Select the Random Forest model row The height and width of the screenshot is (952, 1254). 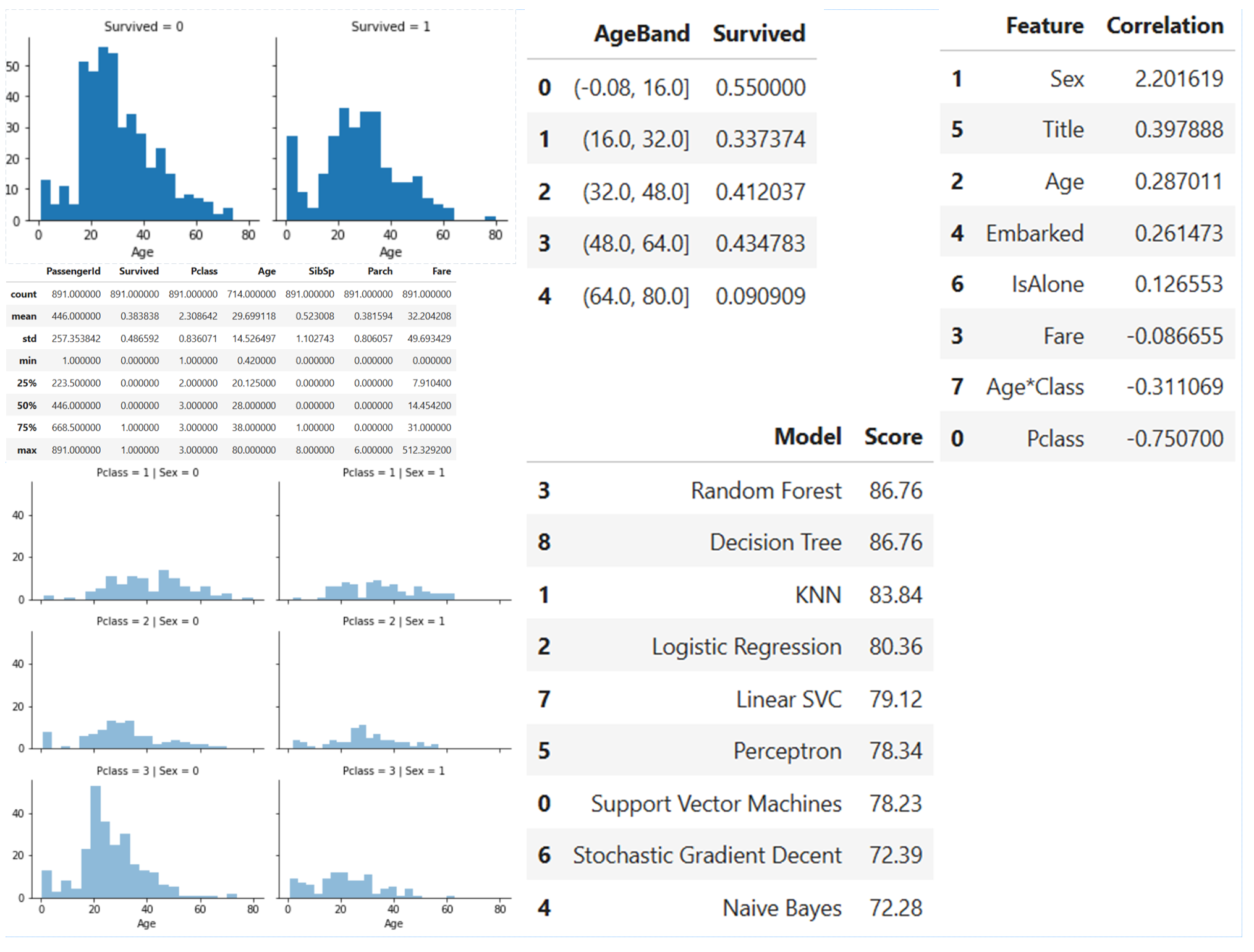tap(729, 490)
